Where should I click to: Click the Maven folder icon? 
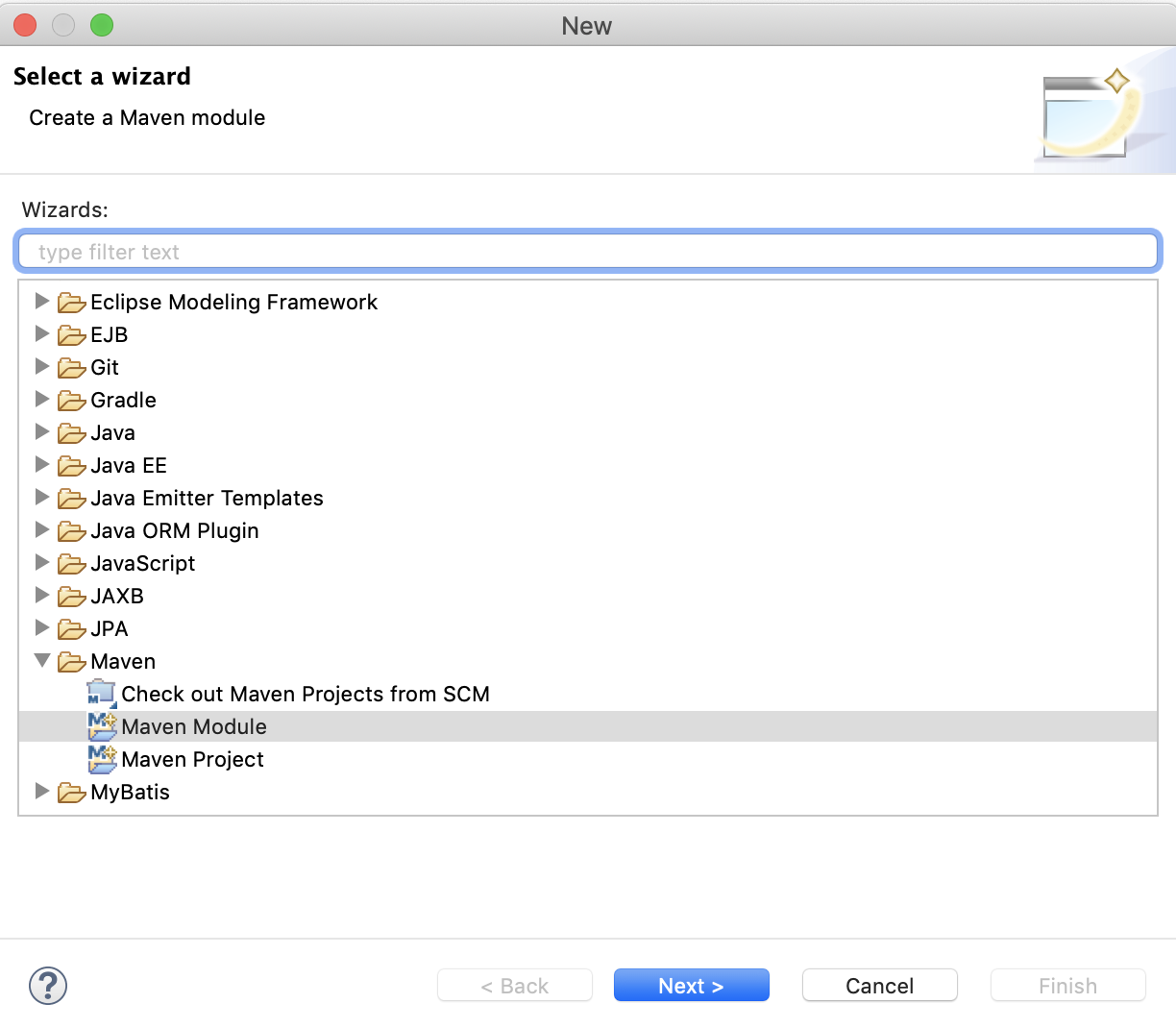[x=71, y=662]
